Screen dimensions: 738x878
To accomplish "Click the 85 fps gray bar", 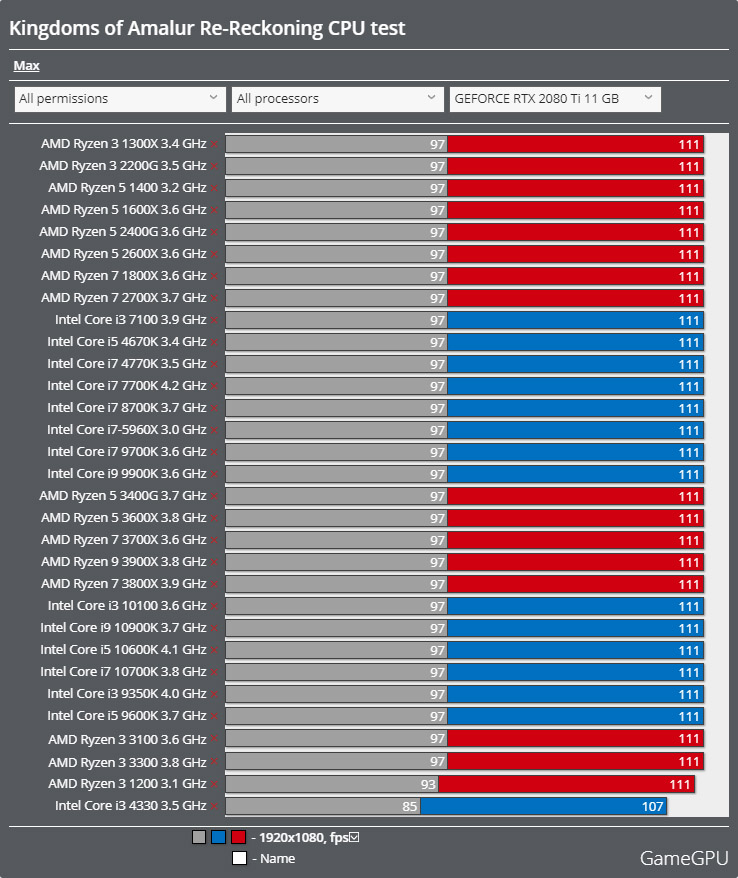I will pos(323,806).
